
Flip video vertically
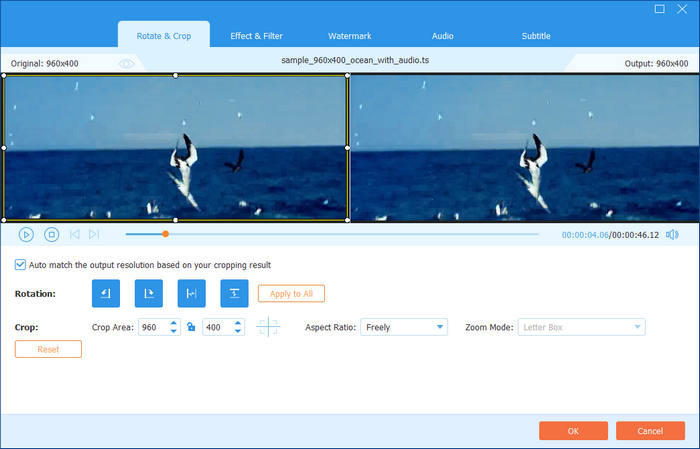coord(234,293)
